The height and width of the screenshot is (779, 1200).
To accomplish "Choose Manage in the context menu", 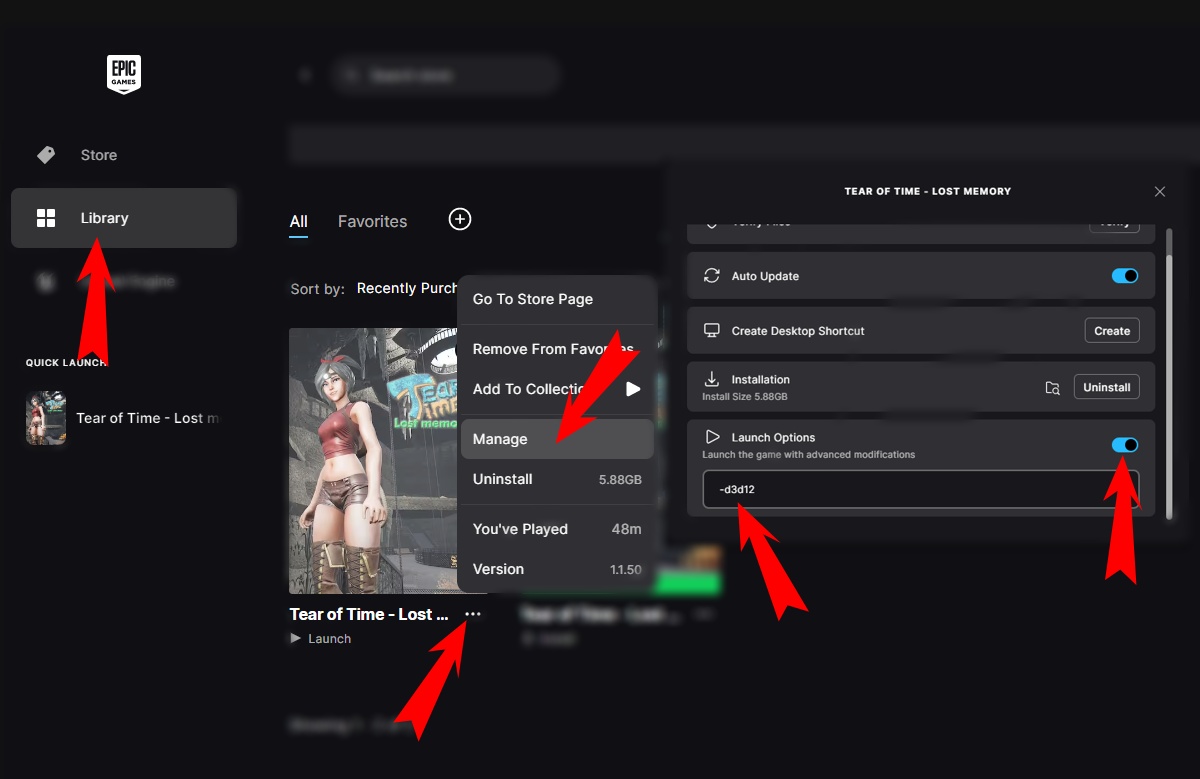I will point(557,439).
